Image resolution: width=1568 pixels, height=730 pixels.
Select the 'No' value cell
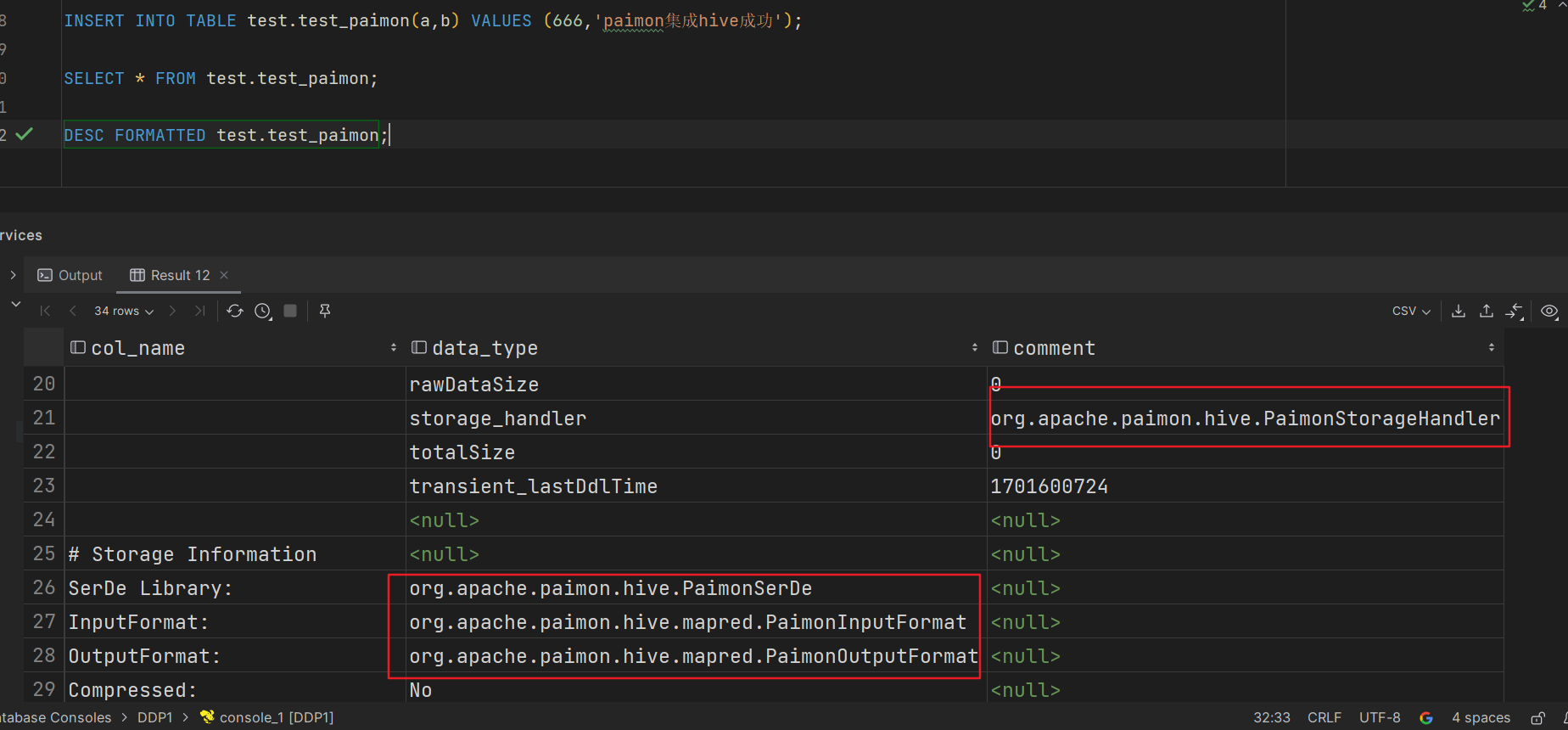(696, 689)
